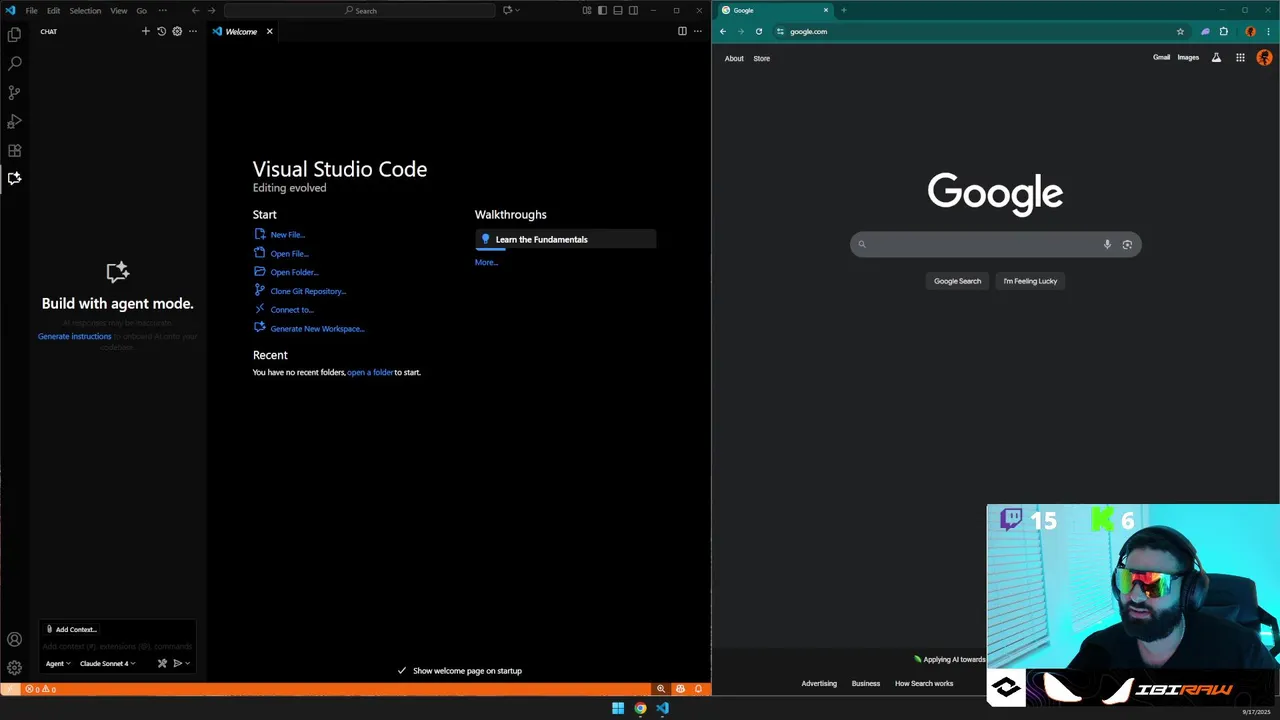This screenshot has width=1280, height=720.
Task: Open the Explorer view in VS Code
Action: click(x=14, y=34)
